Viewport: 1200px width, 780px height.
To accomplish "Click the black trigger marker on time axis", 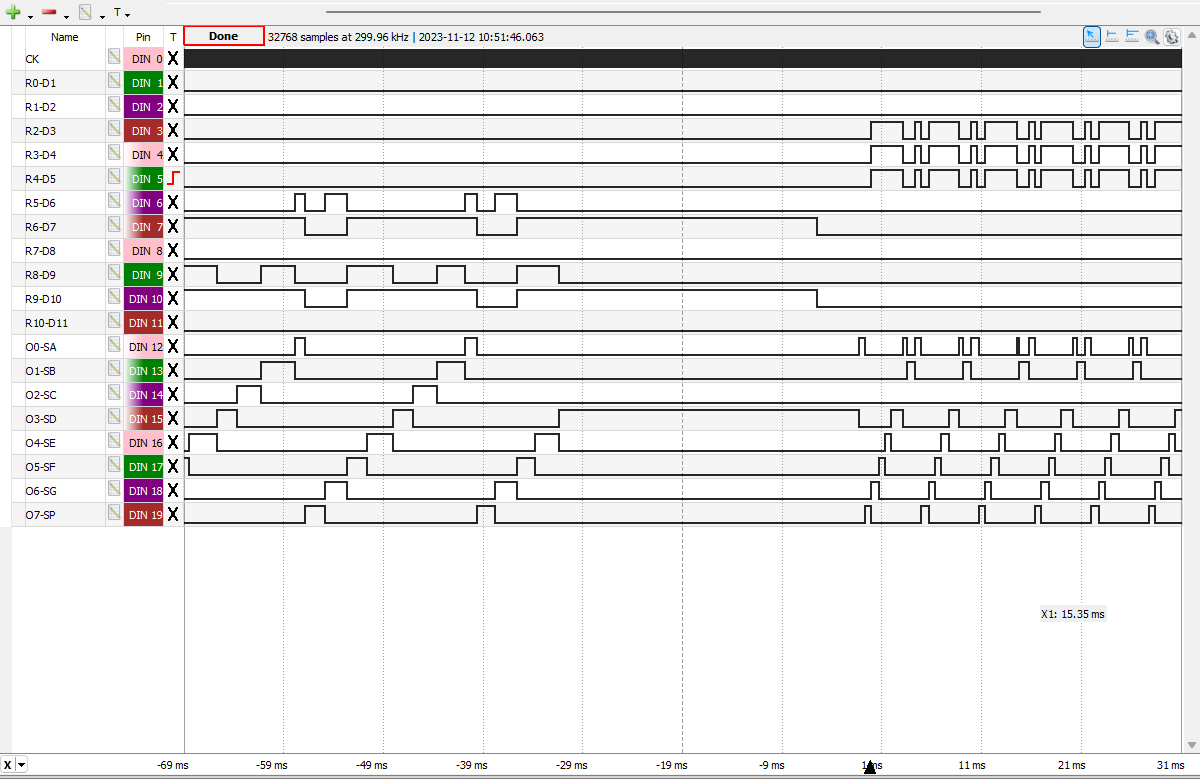I will coord(869,767).
